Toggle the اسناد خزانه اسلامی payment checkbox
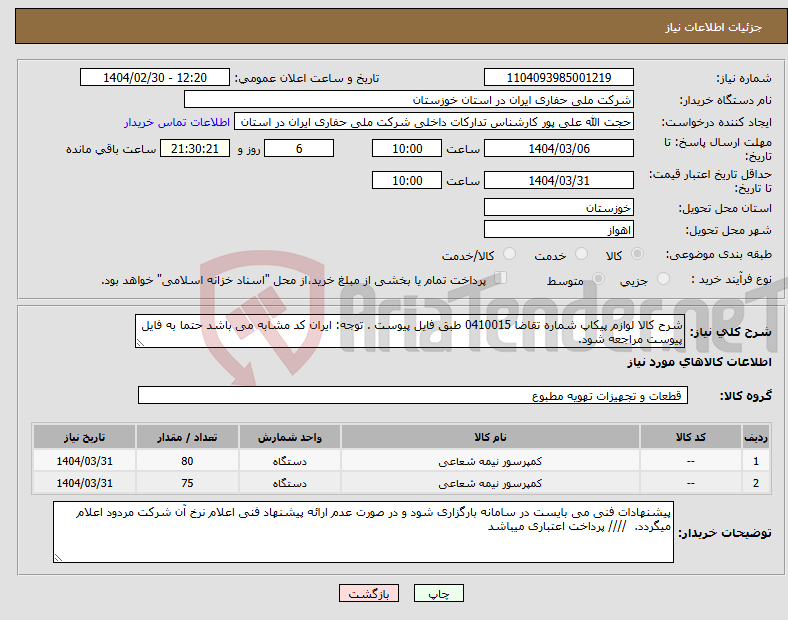 click(501, 278)
